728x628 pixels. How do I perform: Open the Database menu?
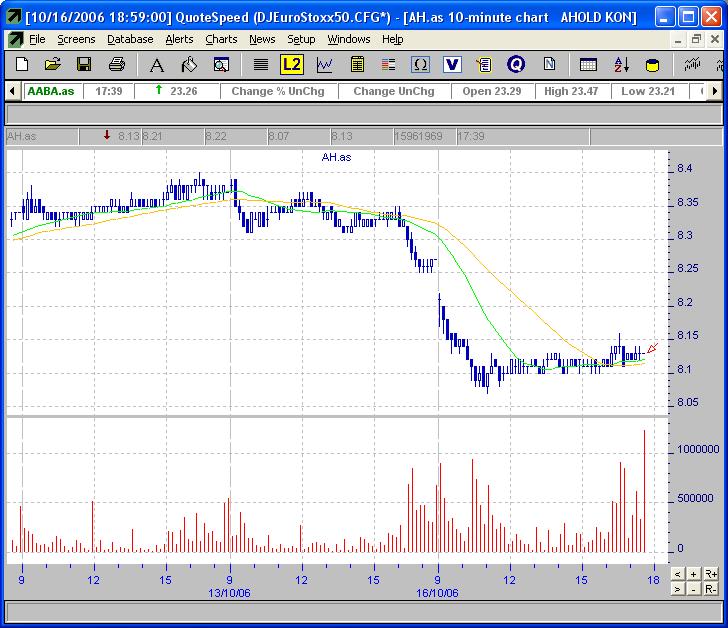[x=130, y=39]
